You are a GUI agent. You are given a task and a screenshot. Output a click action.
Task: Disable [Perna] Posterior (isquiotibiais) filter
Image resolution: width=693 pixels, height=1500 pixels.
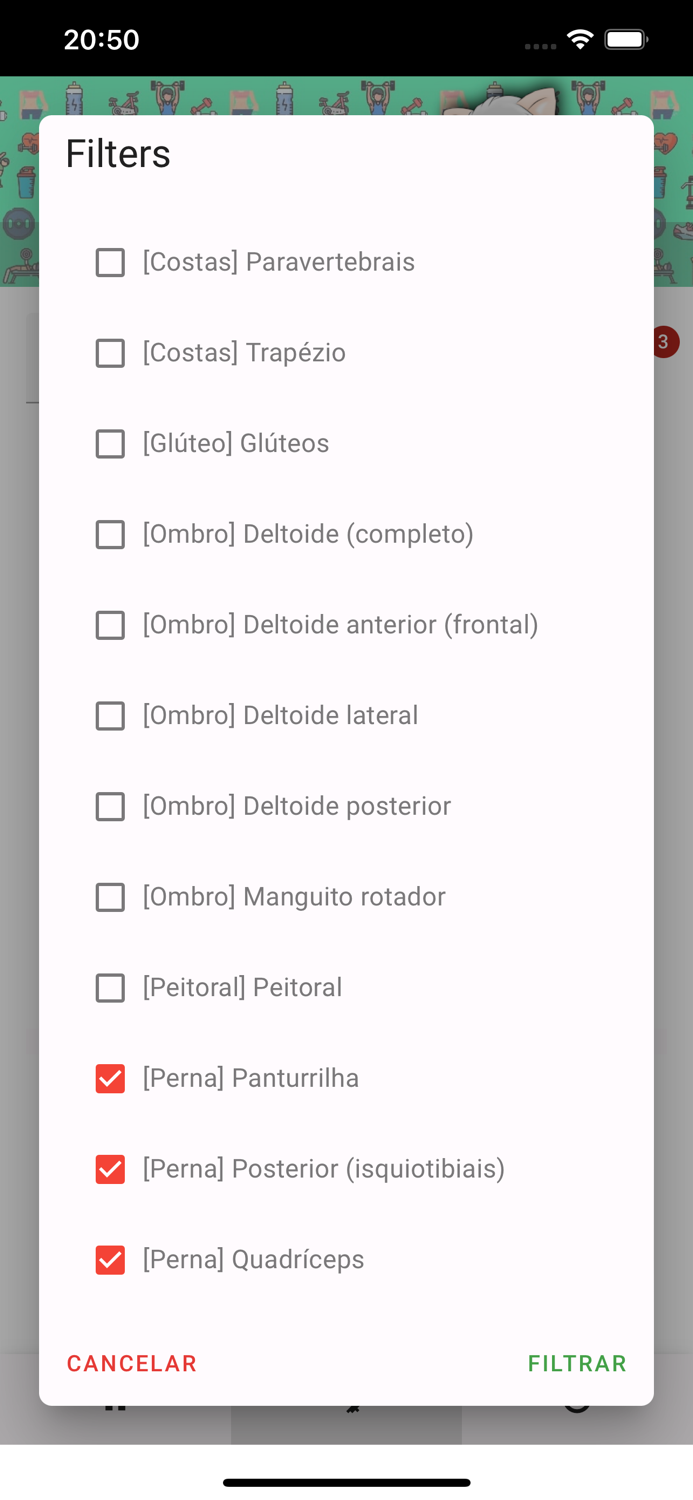[x=110, y=1169]
